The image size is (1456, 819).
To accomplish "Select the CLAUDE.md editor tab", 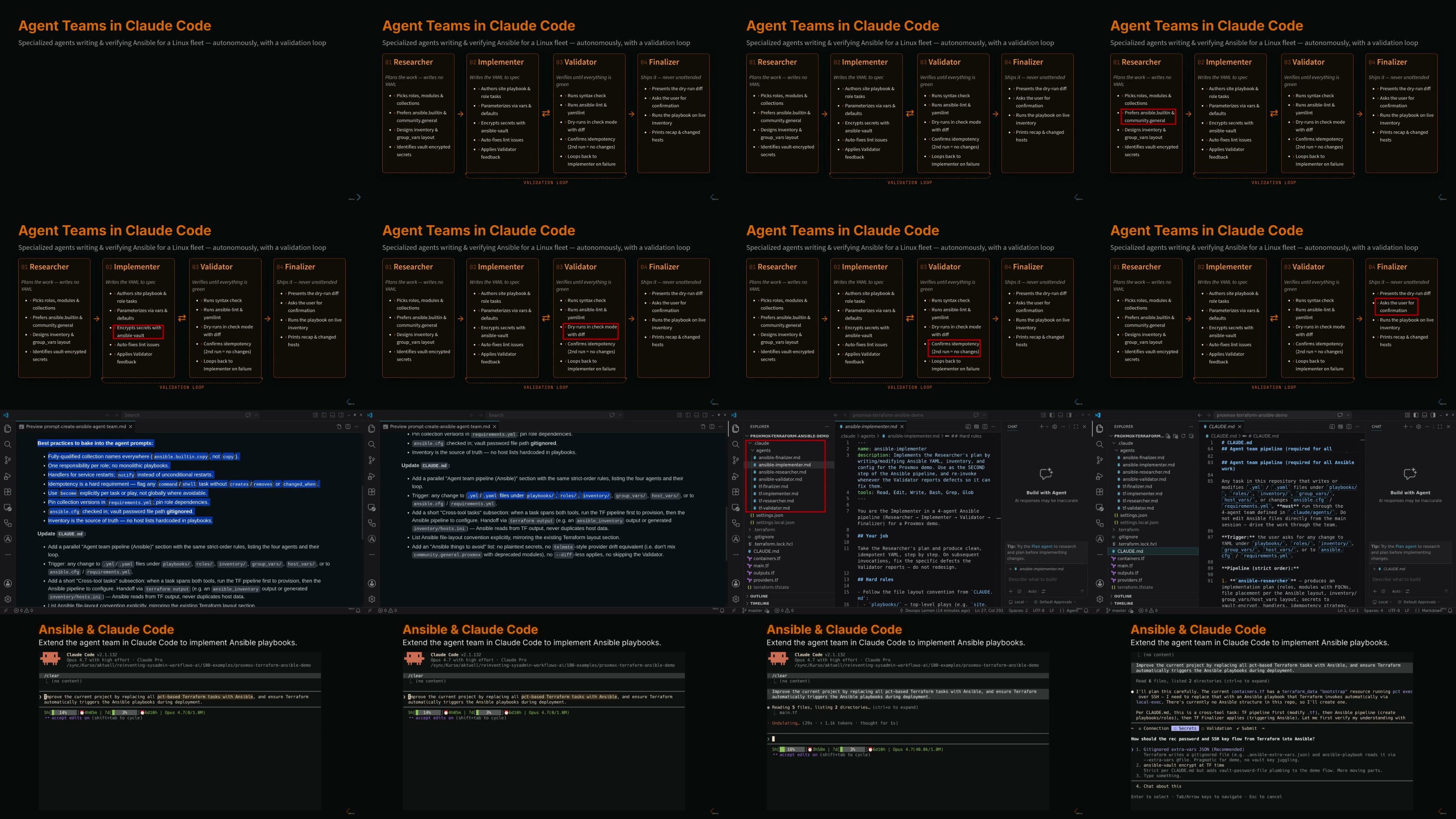I will (x=1221, y=427).
